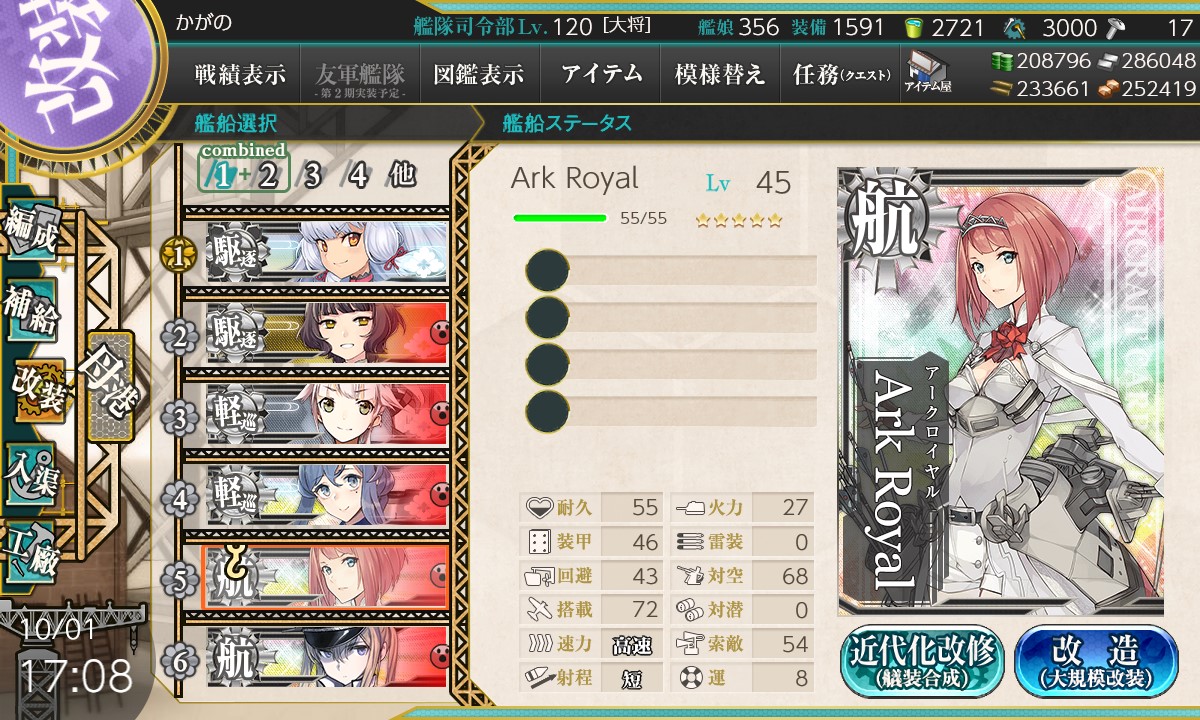The width and height of the screenshot is (1200, 720).
Task: Click the 近代化改修 modernization button
Action: [922, 662]
